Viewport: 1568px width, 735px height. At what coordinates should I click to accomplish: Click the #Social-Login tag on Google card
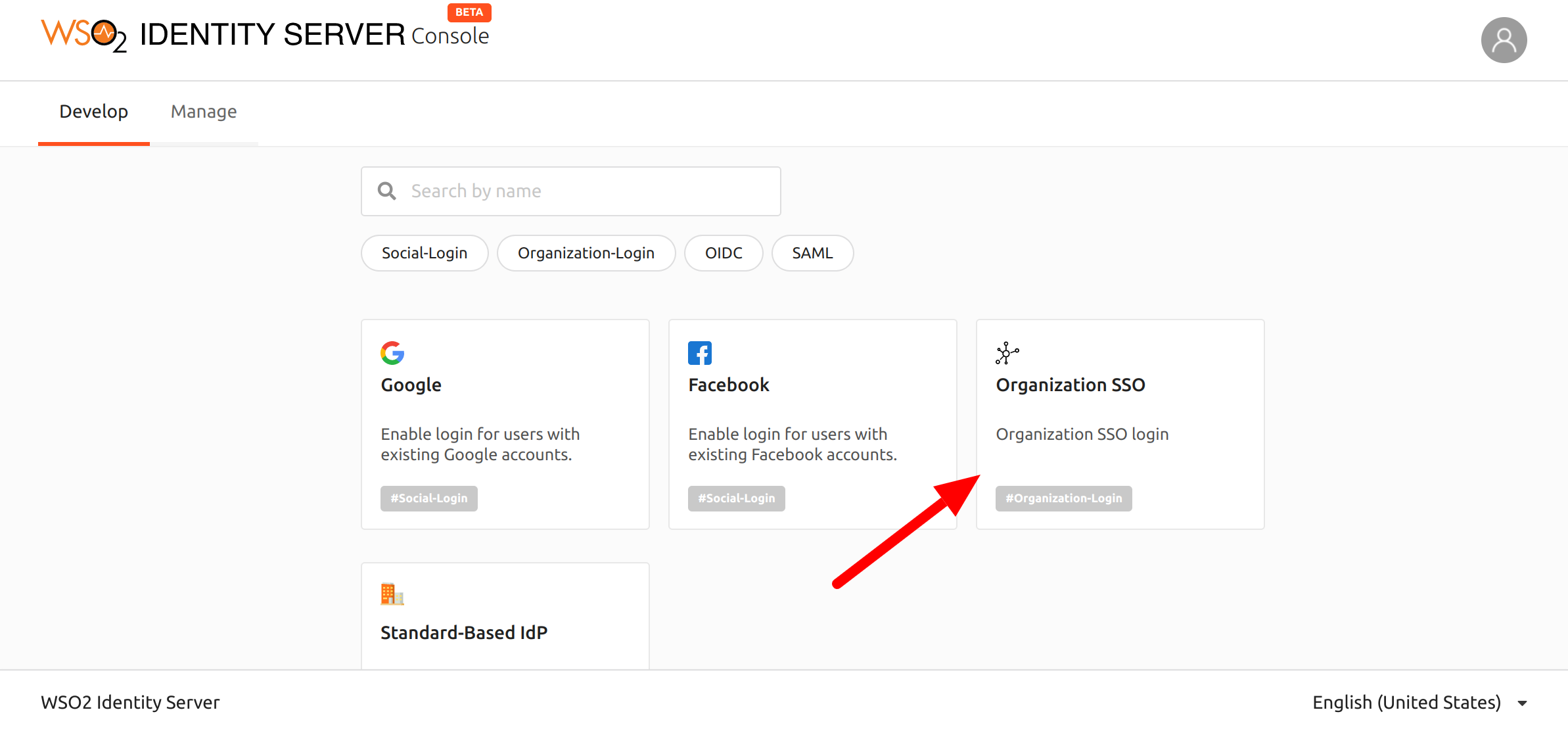coord(428,498)
